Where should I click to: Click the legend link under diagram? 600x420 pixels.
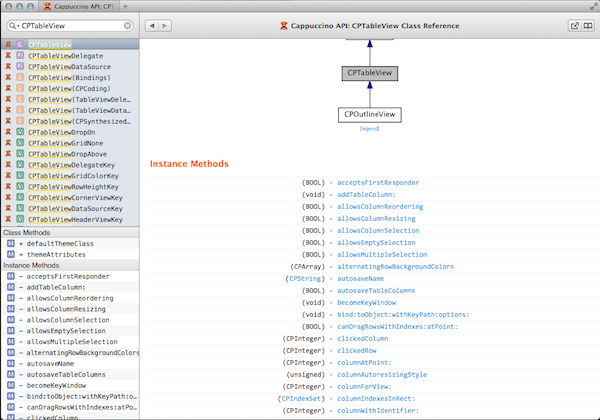pos(369,129)
